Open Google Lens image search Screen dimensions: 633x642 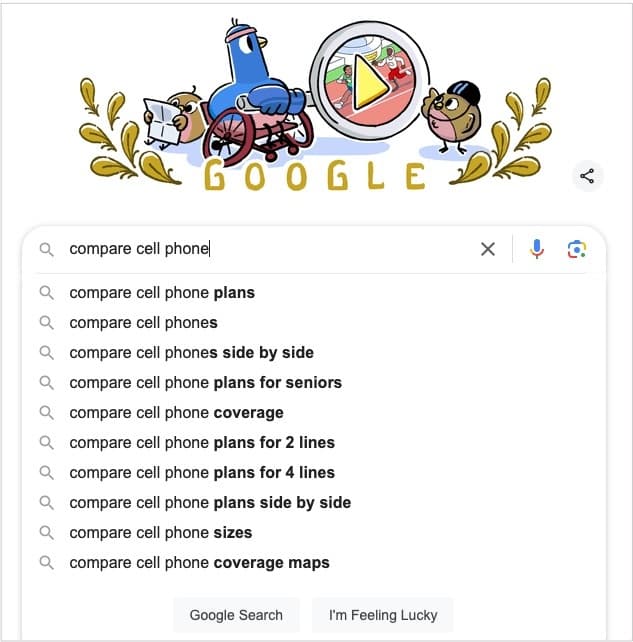click(576, 249)
